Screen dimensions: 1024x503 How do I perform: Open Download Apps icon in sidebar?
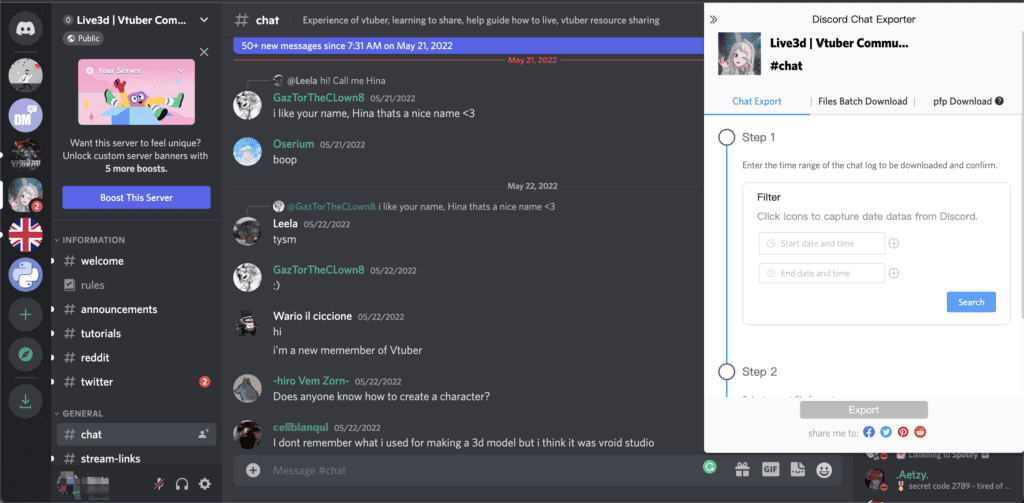point(25,402)
